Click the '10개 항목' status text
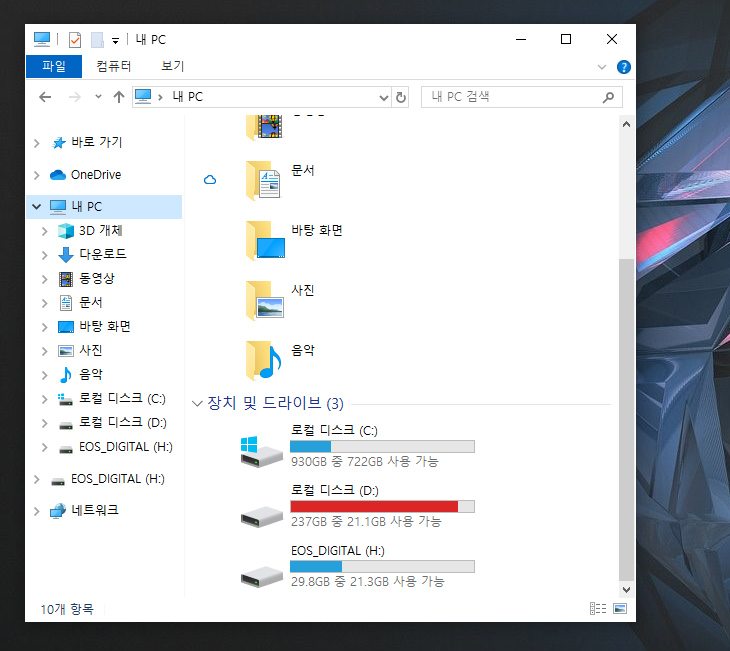This screenshot has height=651, width=730. (67, 609)
